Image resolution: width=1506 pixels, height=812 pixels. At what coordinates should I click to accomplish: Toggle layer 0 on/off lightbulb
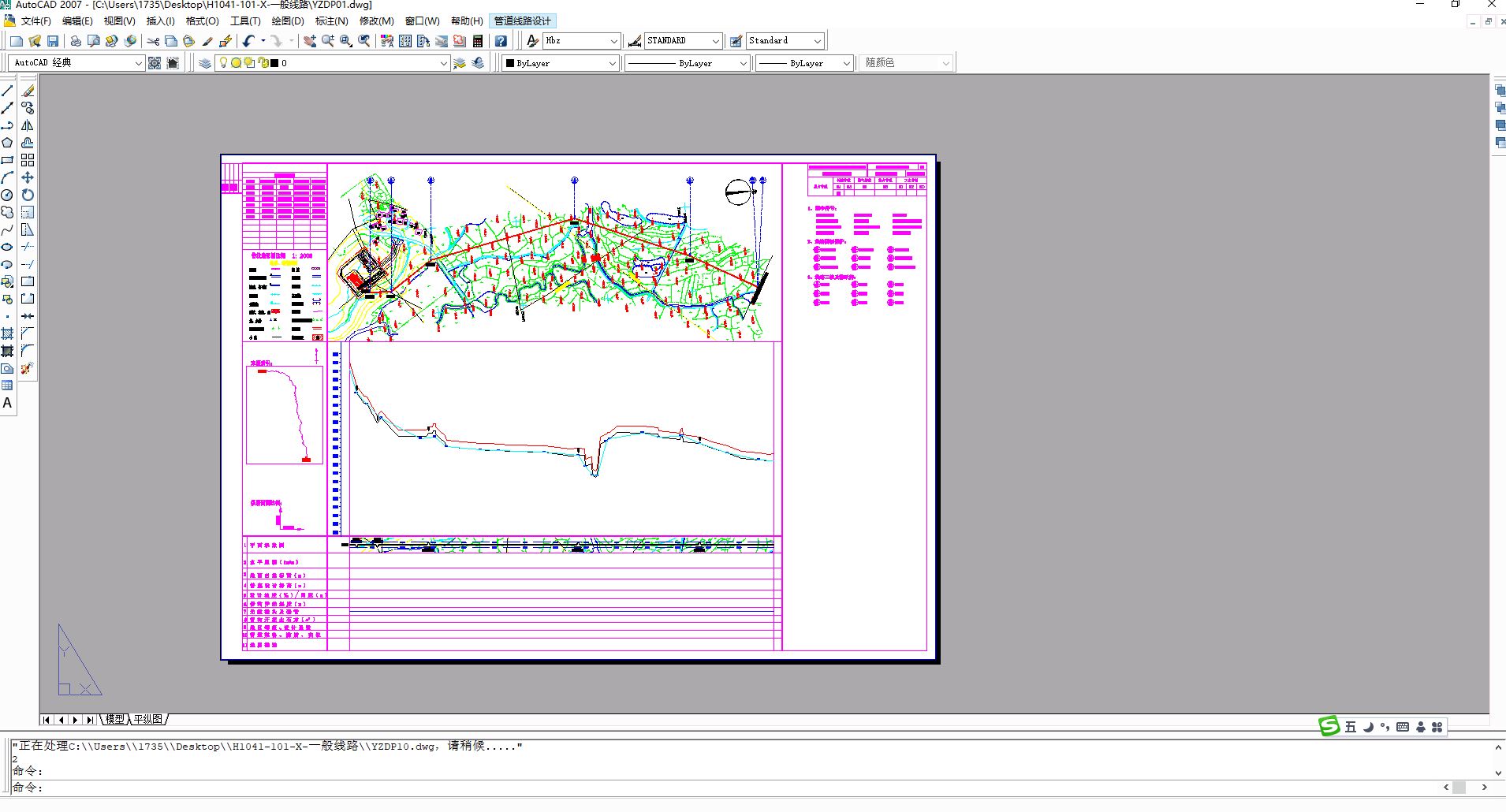(x=224, y=63)
